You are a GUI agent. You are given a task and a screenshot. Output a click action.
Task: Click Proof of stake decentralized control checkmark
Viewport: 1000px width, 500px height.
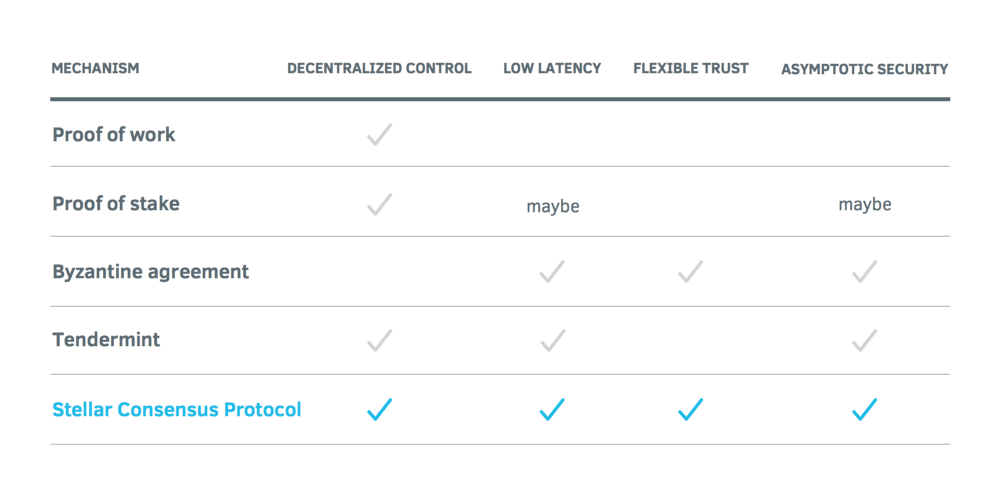379,205
